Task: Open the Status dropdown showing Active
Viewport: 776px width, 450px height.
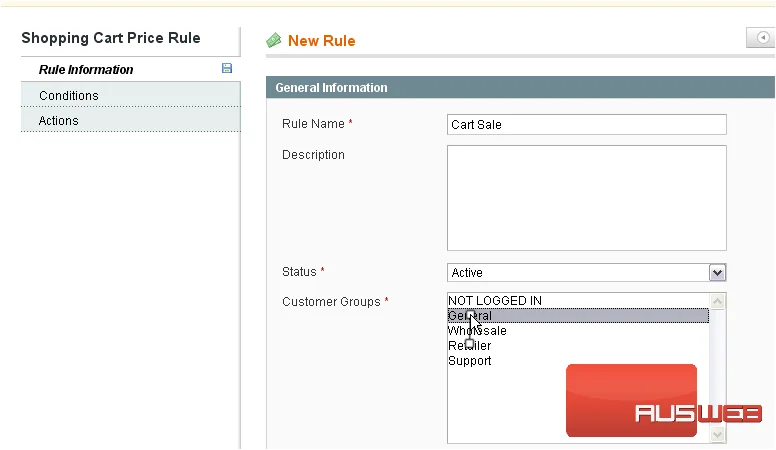Action: [586, 273]
